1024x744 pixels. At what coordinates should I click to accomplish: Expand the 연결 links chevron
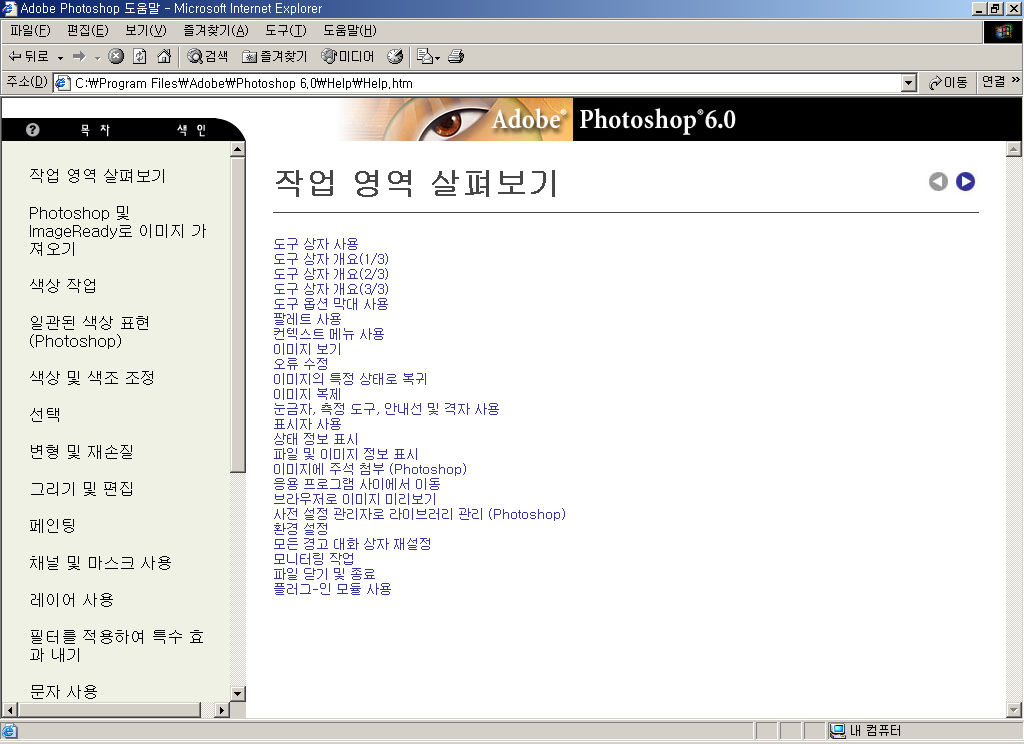(1016, 80)
